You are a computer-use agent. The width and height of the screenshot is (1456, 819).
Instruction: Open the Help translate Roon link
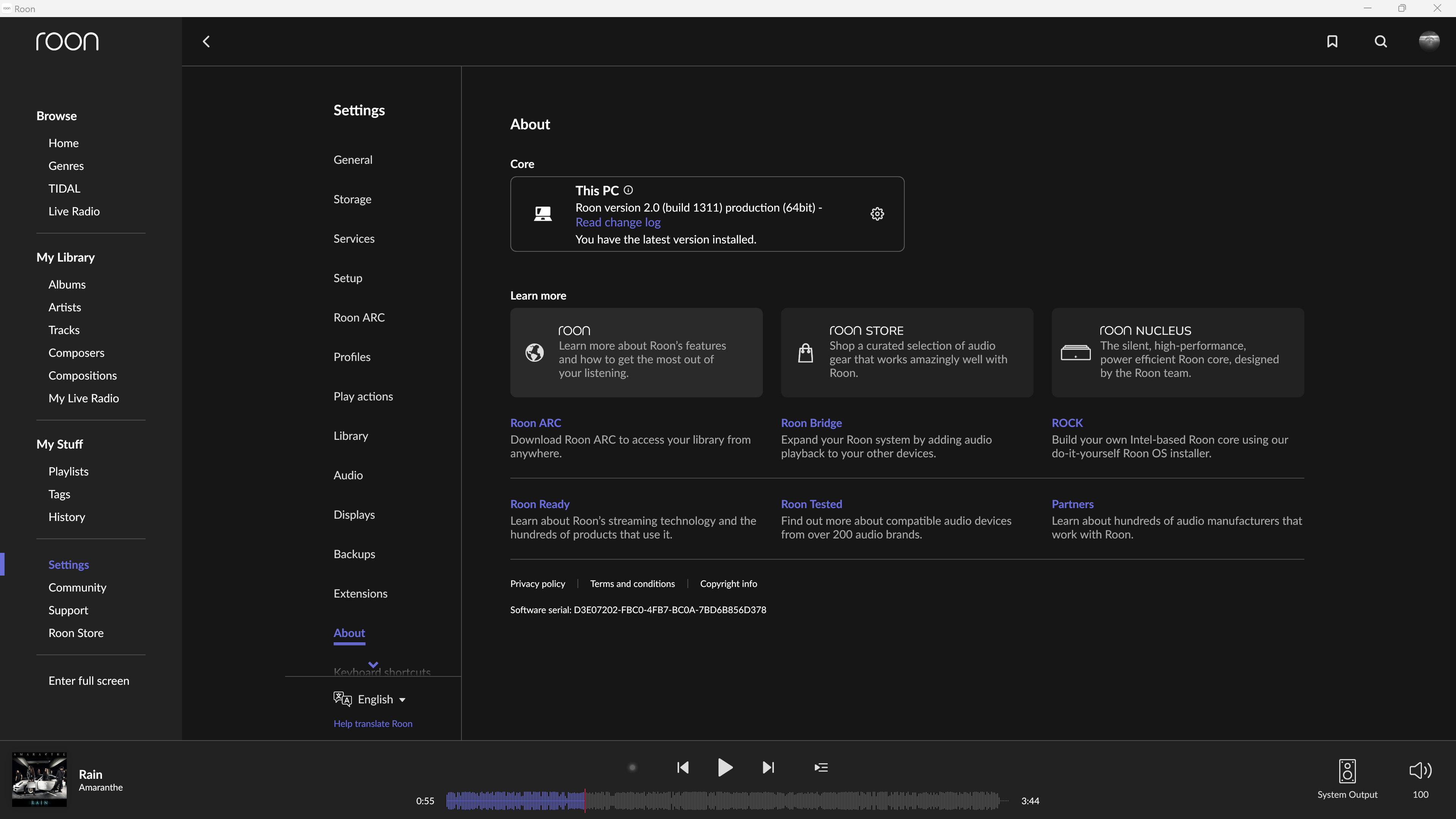click(372, 723)
